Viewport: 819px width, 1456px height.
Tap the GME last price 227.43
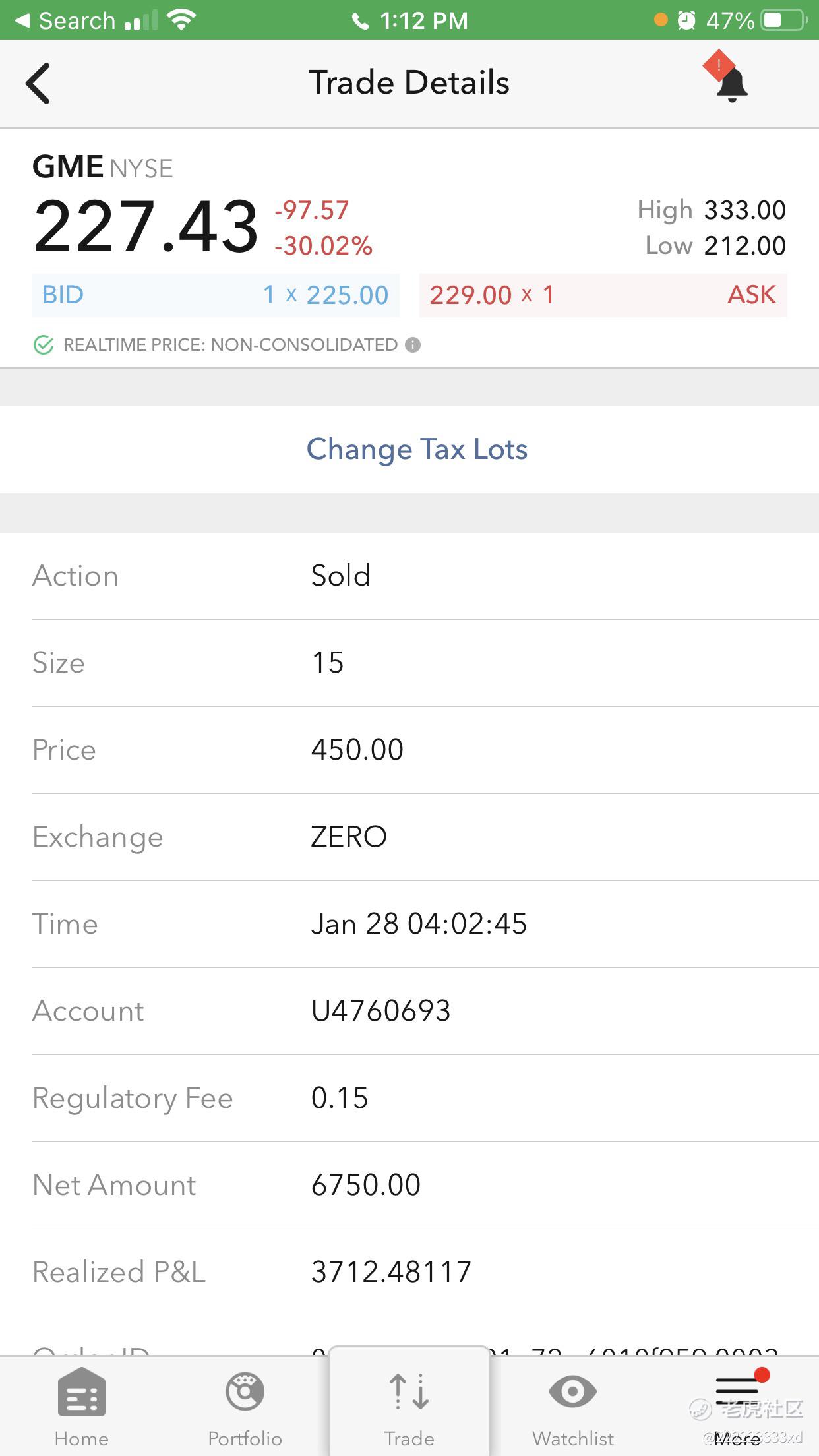(x=146, y=226)
